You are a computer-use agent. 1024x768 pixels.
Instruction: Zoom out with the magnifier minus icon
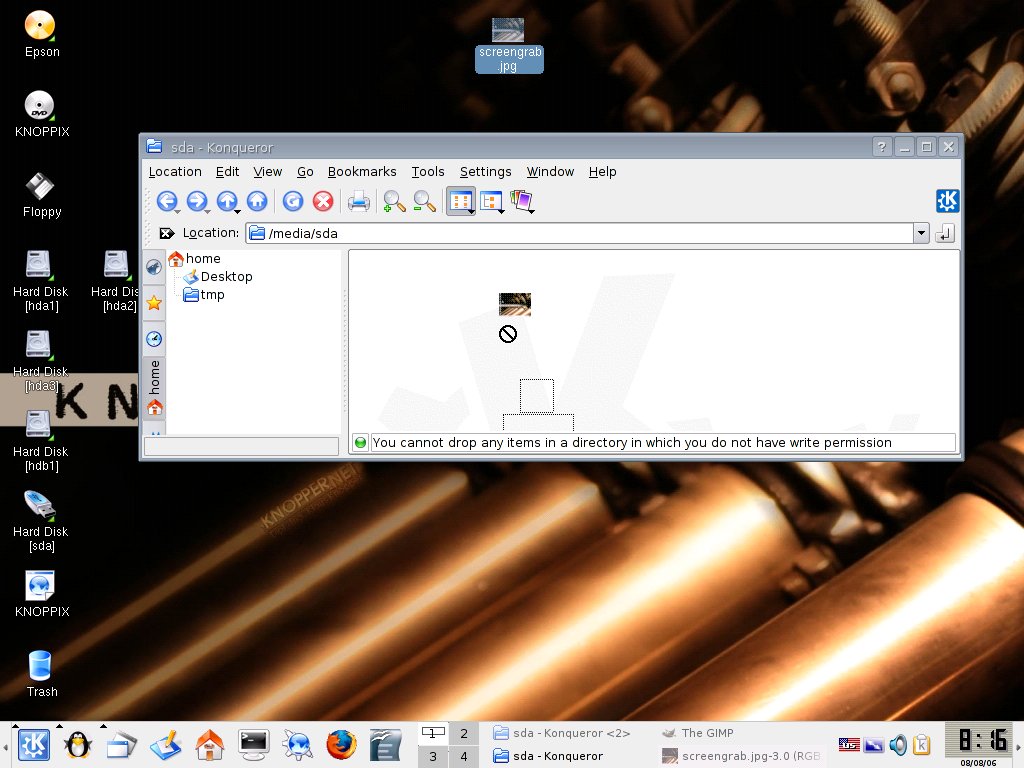424,201
